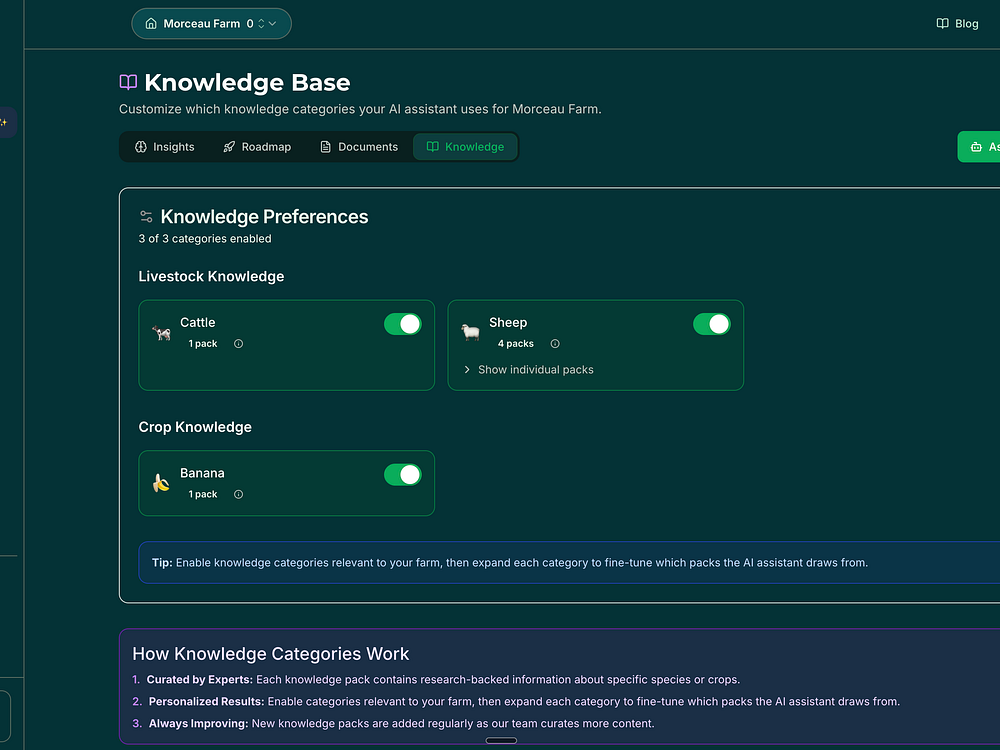Toggle the Banana knowledge switch
The height and width of the screenshot is (750, 1000).
point(402,474)
